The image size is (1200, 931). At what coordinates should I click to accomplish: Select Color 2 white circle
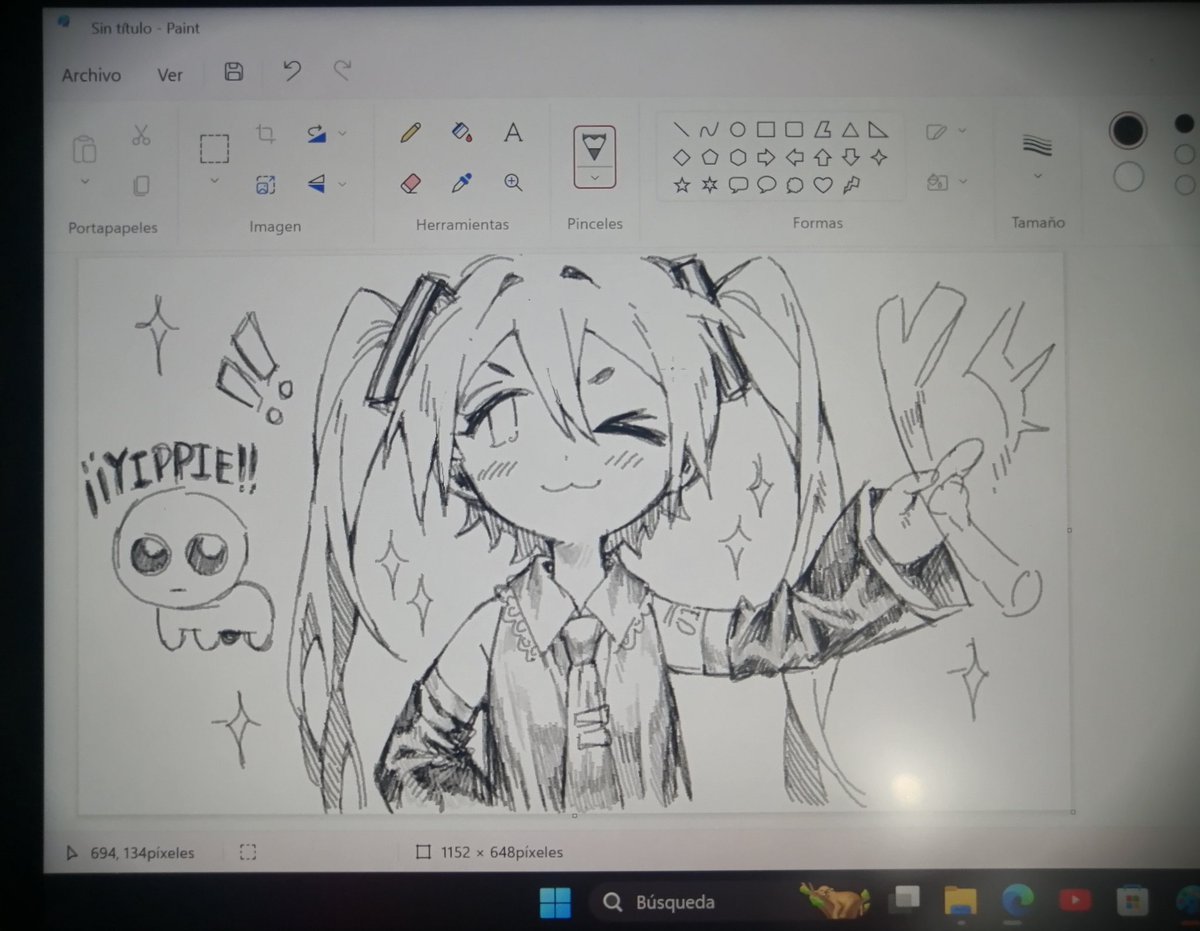pos(1128,177)
